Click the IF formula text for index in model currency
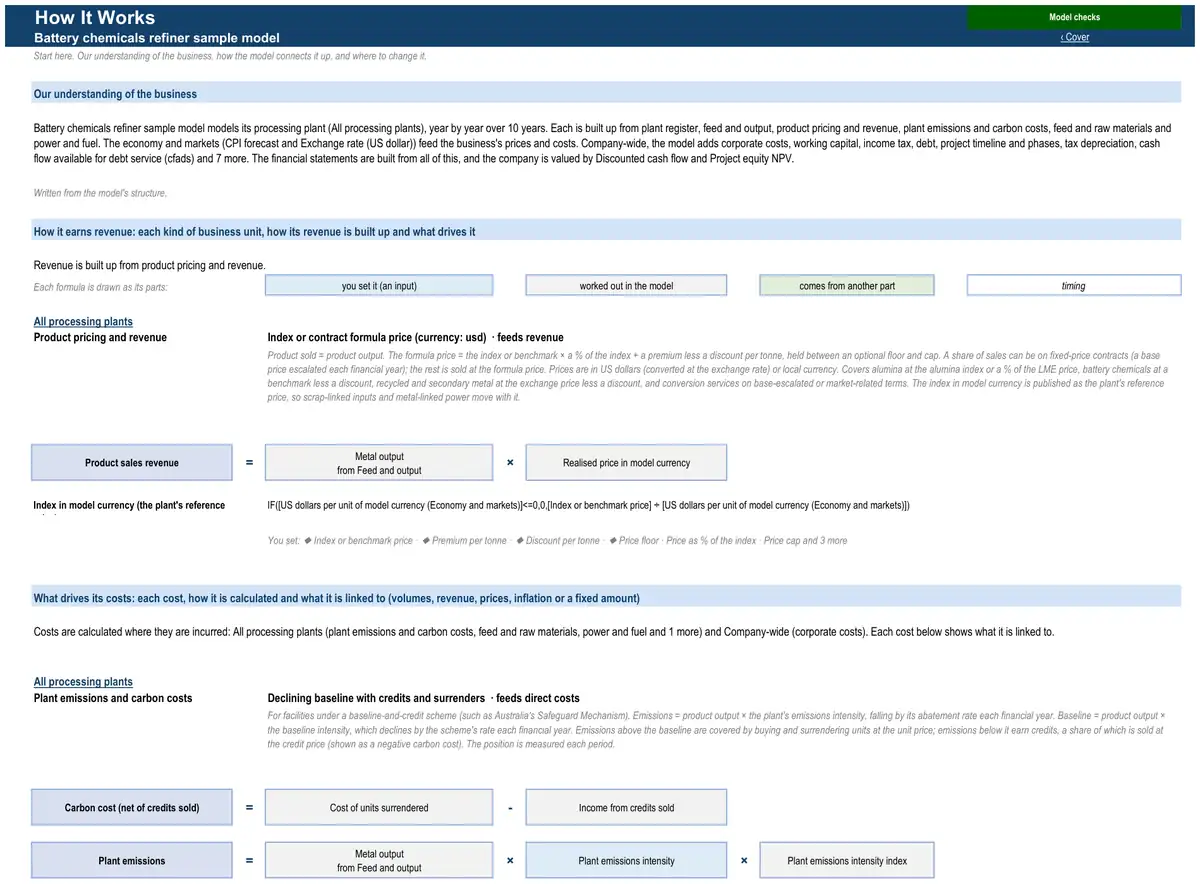This screenshot has height=884, width=1200. (x=588, y=506)
